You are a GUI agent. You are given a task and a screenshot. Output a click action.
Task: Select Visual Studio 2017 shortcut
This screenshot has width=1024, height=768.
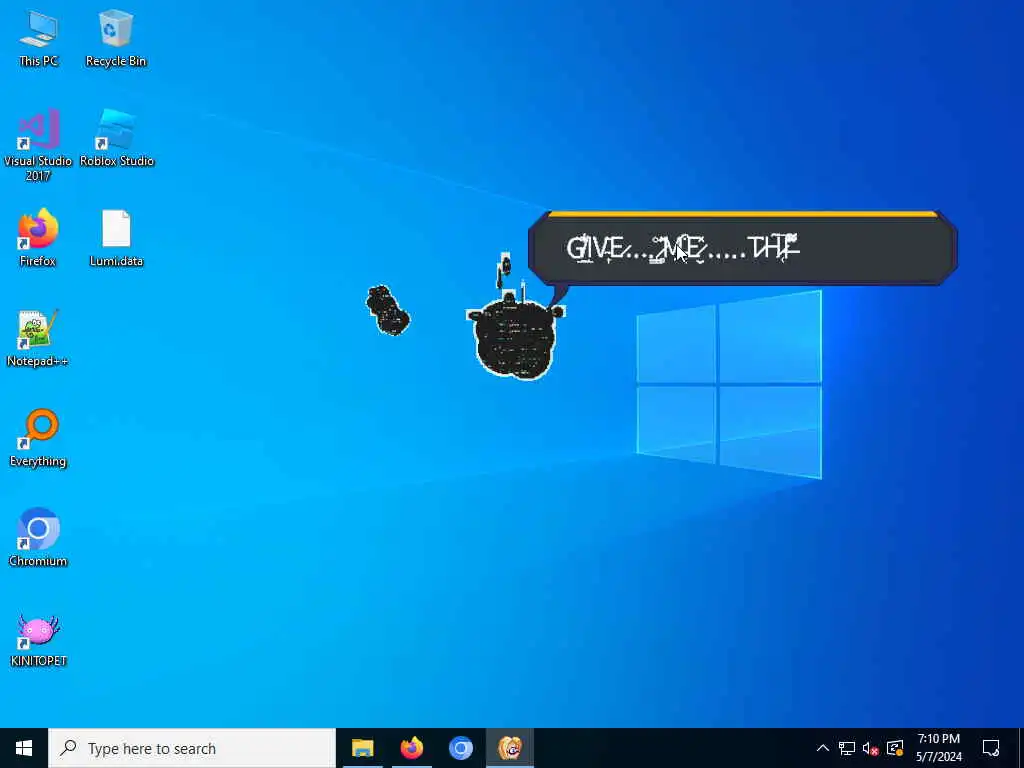pyautogui.click(x=38, y=145)
